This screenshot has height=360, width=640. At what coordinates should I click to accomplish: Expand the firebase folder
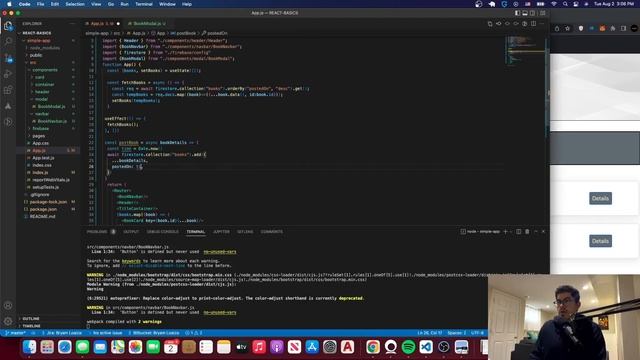40,129
